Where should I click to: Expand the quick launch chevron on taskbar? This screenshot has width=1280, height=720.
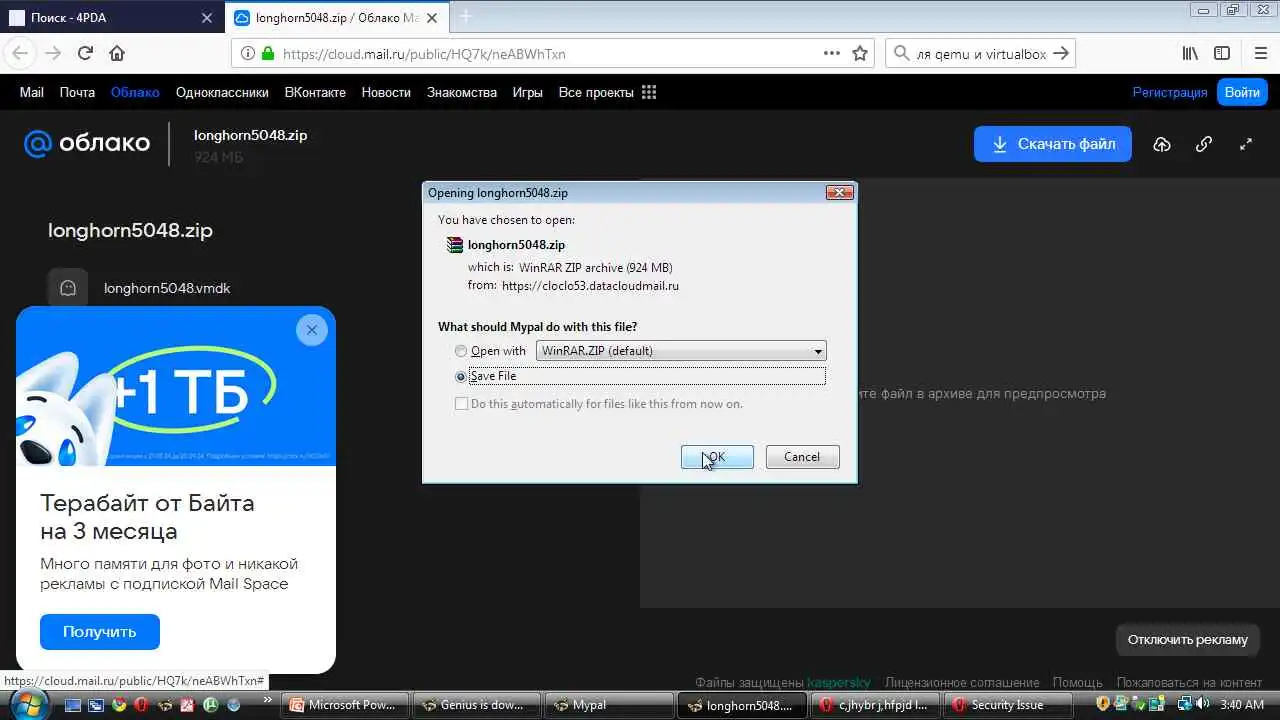267,701
